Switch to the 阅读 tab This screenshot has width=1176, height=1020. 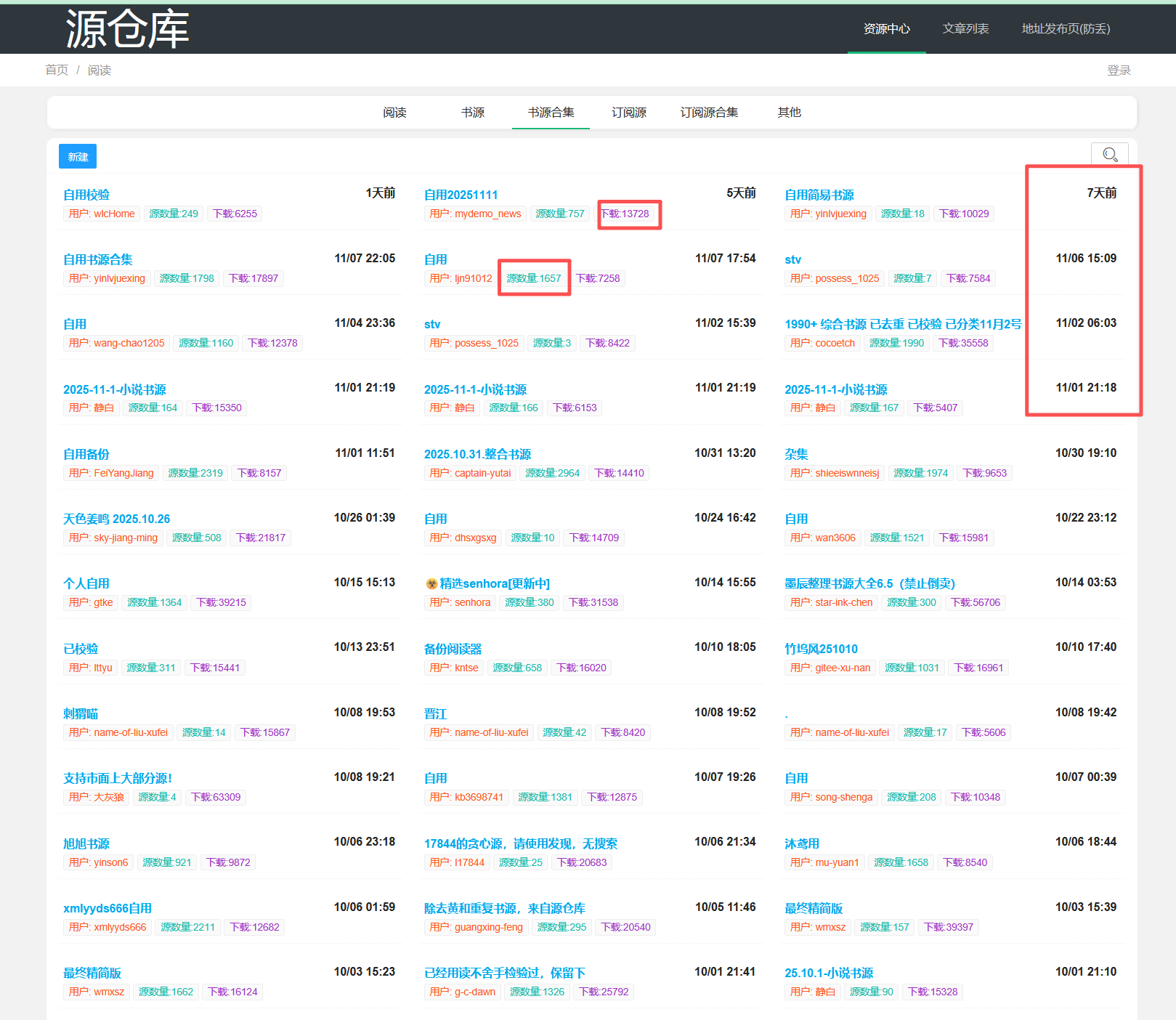[394, 113]
